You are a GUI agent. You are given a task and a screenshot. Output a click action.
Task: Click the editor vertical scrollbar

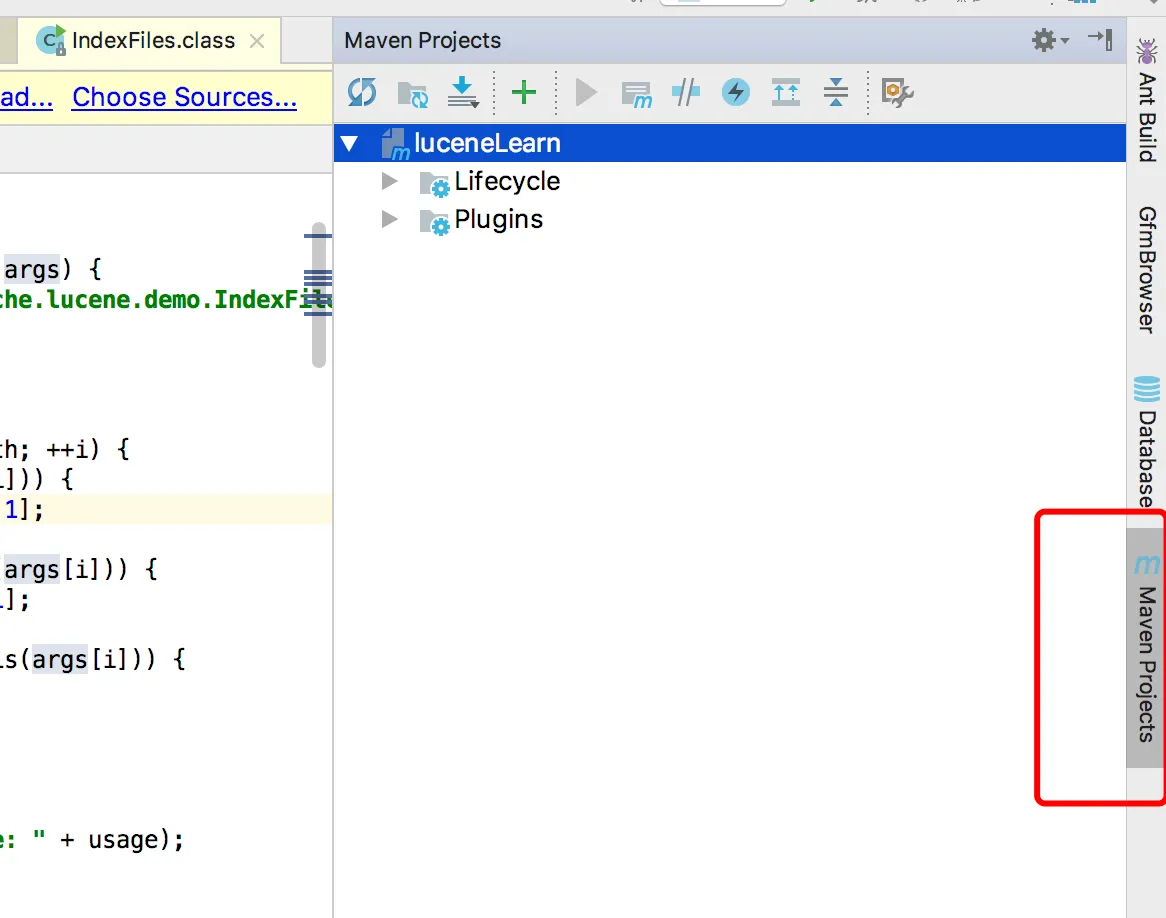pos(319,295)
